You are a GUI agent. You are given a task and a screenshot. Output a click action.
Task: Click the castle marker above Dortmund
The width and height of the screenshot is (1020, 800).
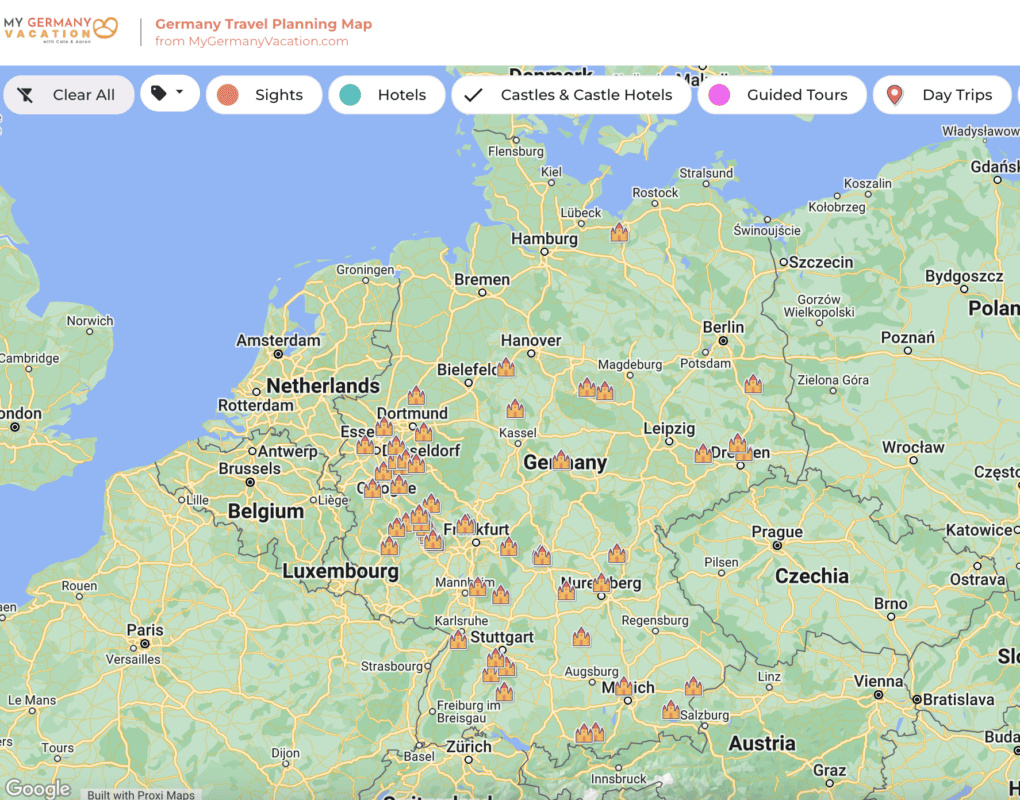[416, 396]
